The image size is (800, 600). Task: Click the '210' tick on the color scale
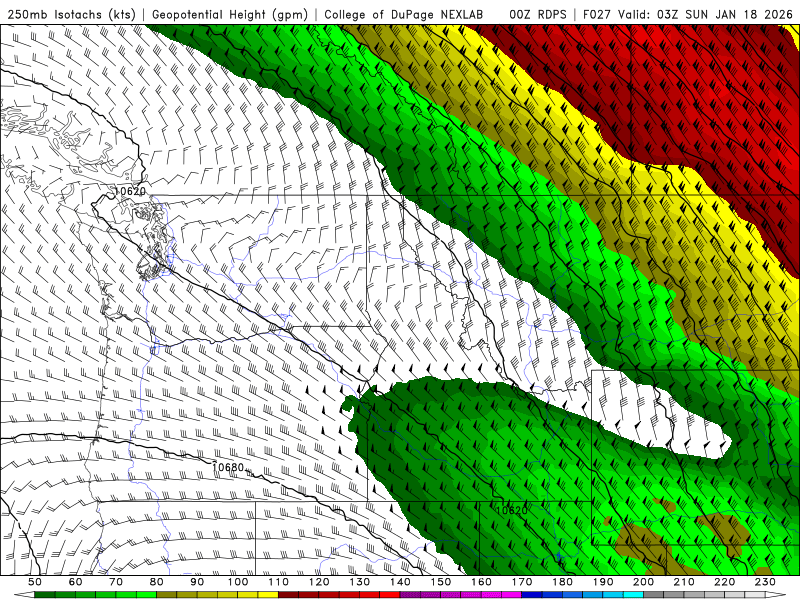tap(685, 582)
